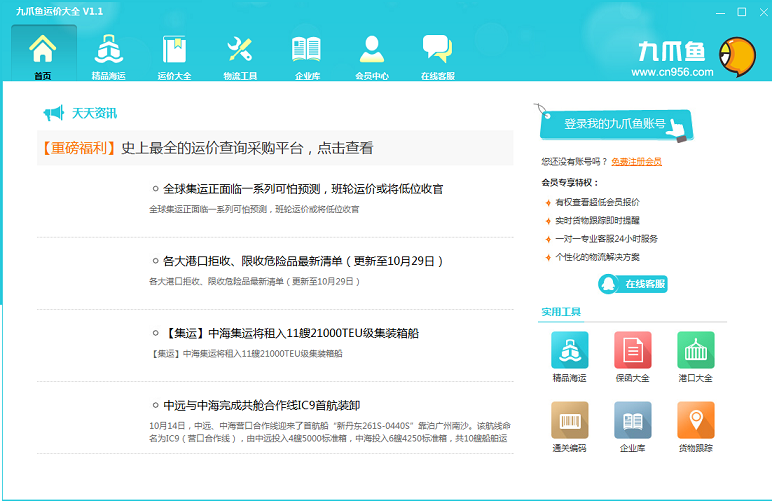Click the 登录我的九爪鱼账号 login button
Screen dimensions: 772x501
tap(616, 125)
